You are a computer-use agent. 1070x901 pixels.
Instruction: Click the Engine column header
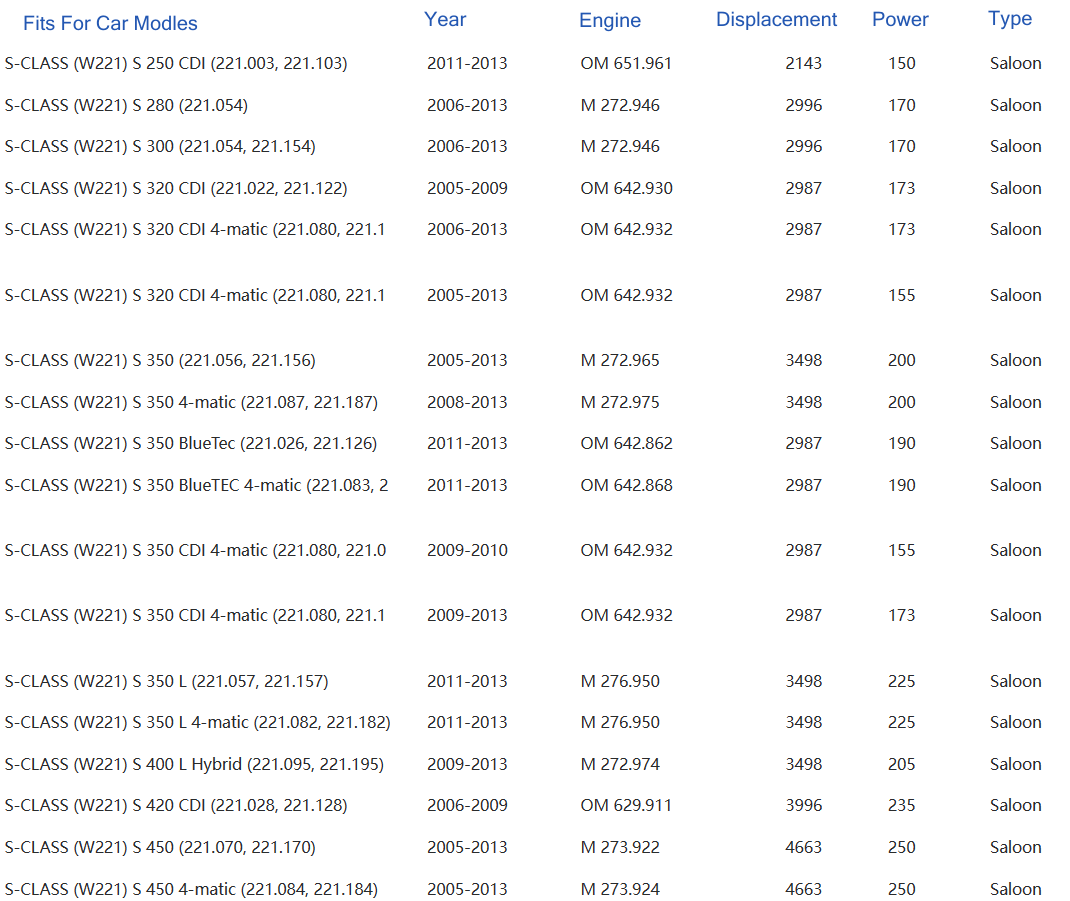[x=610, y=20]
